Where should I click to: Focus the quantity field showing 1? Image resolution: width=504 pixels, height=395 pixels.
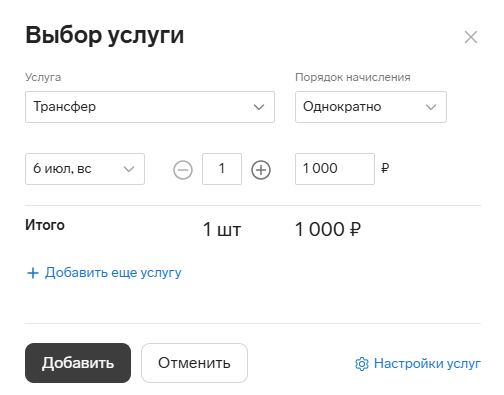(x=222, y=169)
